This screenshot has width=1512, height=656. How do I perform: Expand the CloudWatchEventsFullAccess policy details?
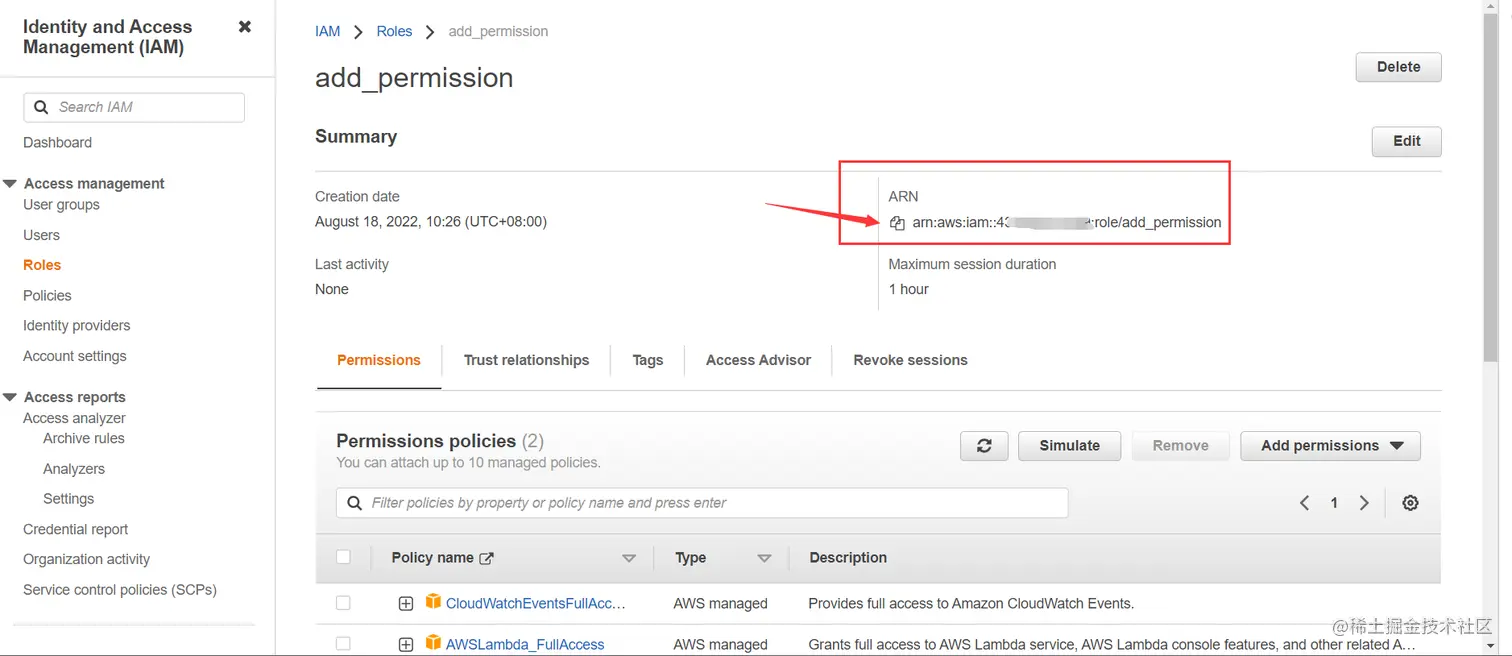coord(406,604)
